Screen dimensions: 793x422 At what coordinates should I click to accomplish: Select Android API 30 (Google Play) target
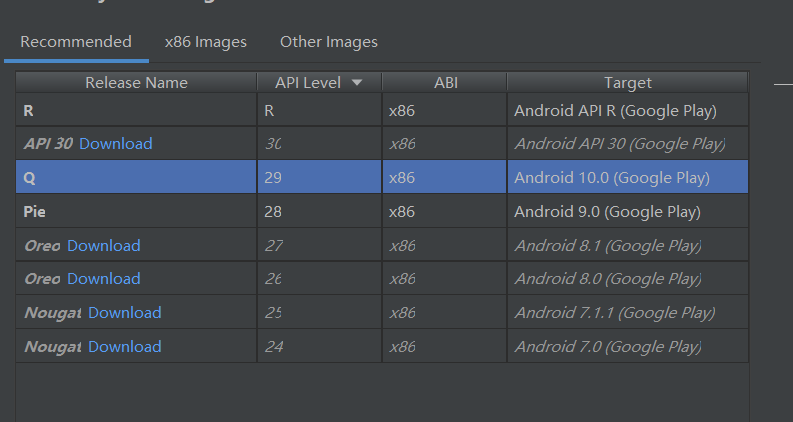coord(628,144)
